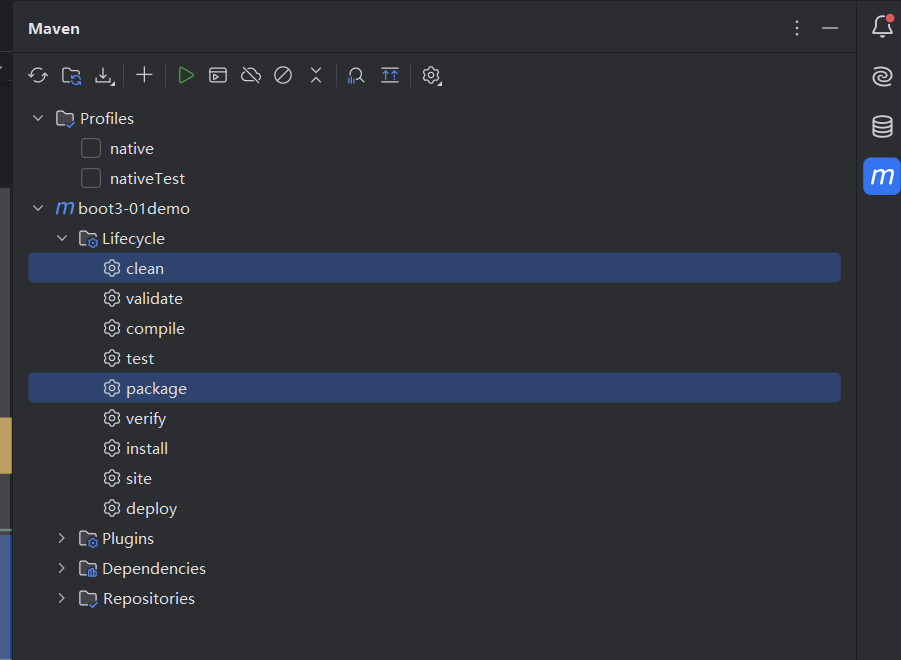Expand the Plugins node

(x=62, y=538)
